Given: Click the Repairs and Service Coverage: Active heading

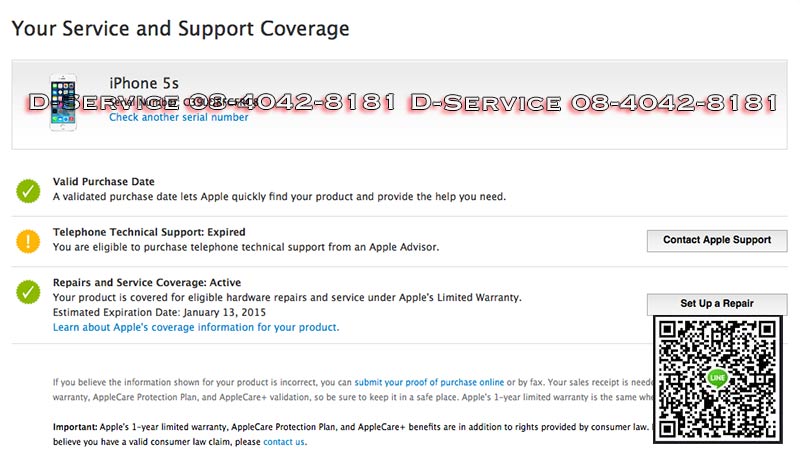Looking at the screenshot, I should pos(147,283).
